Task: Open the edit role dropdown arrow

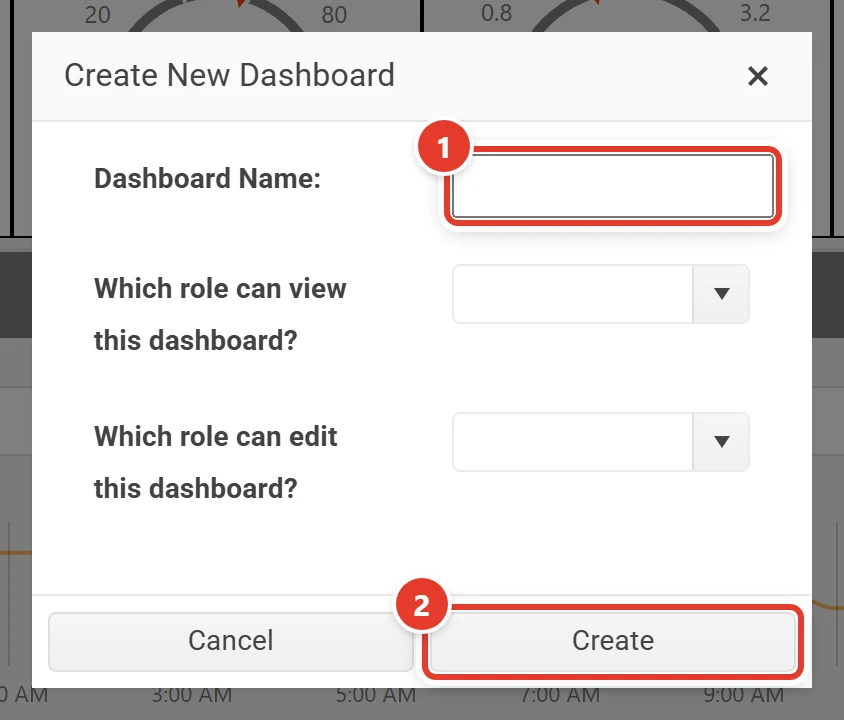Action: (721, 442)
